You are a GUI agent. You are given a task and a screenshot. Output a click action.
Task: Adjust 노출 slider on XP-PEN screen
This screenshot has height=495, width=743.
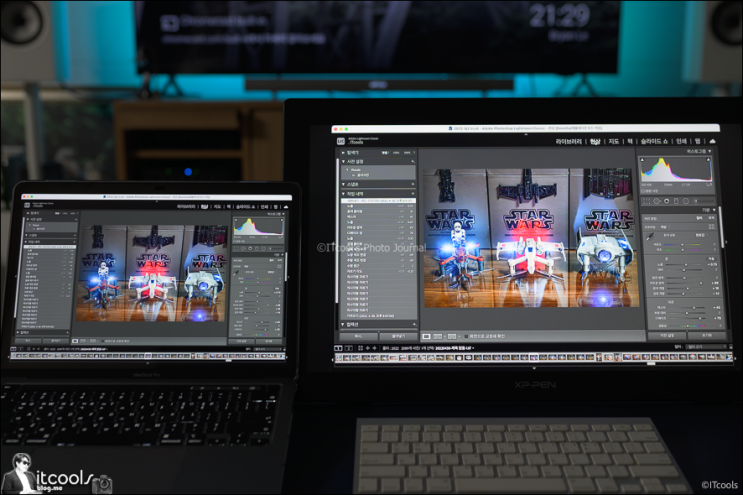tap(684, 264)
